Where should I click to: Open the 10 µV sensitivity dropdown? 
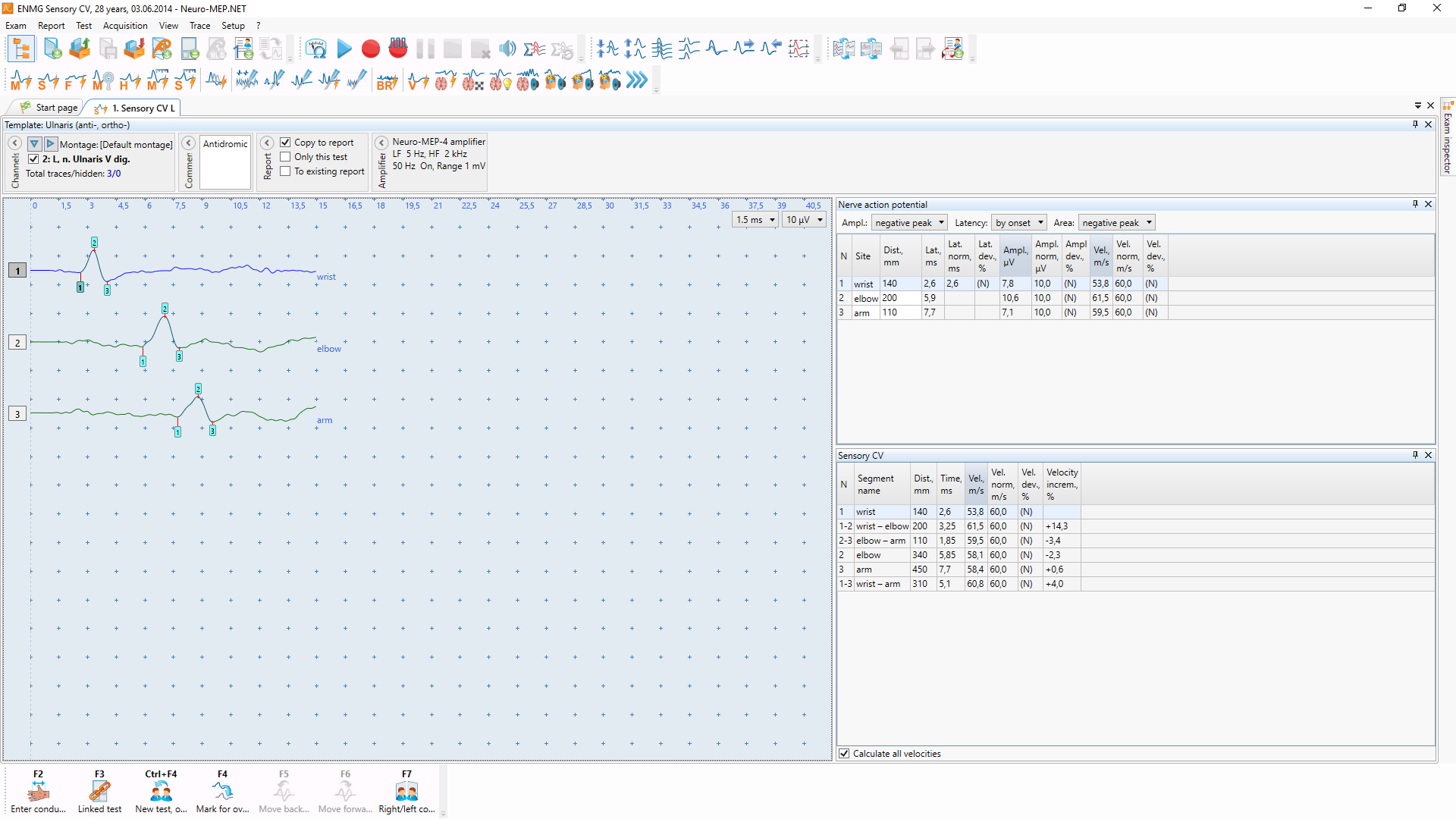pyautogui.click(x=805, y=220)
